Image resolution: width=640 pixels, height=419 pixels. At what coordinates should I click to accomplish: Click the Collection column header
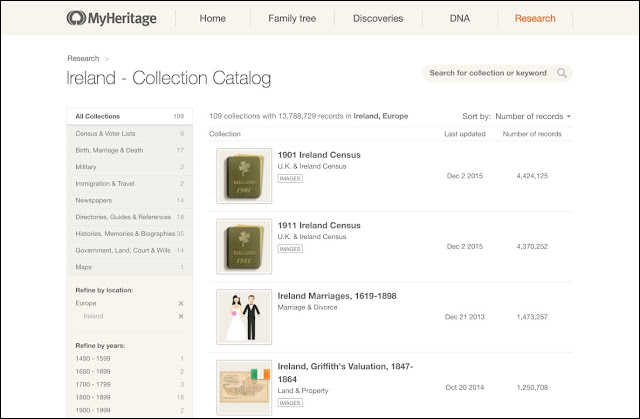pos(225,134)
